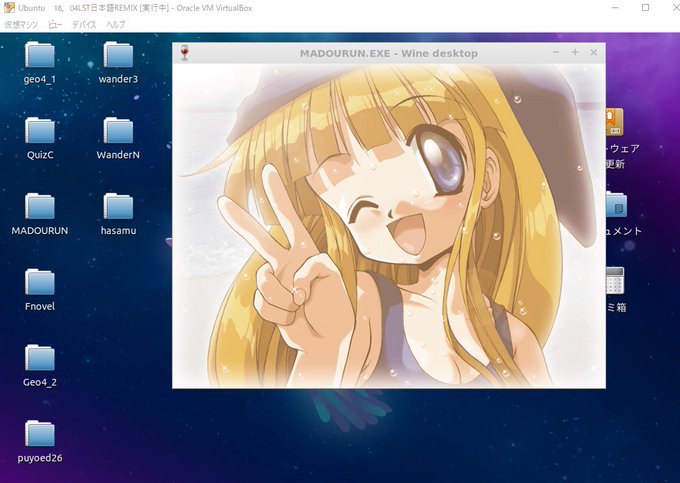
Task: Open the wander3 folder icon
Action: click(118, 55)
